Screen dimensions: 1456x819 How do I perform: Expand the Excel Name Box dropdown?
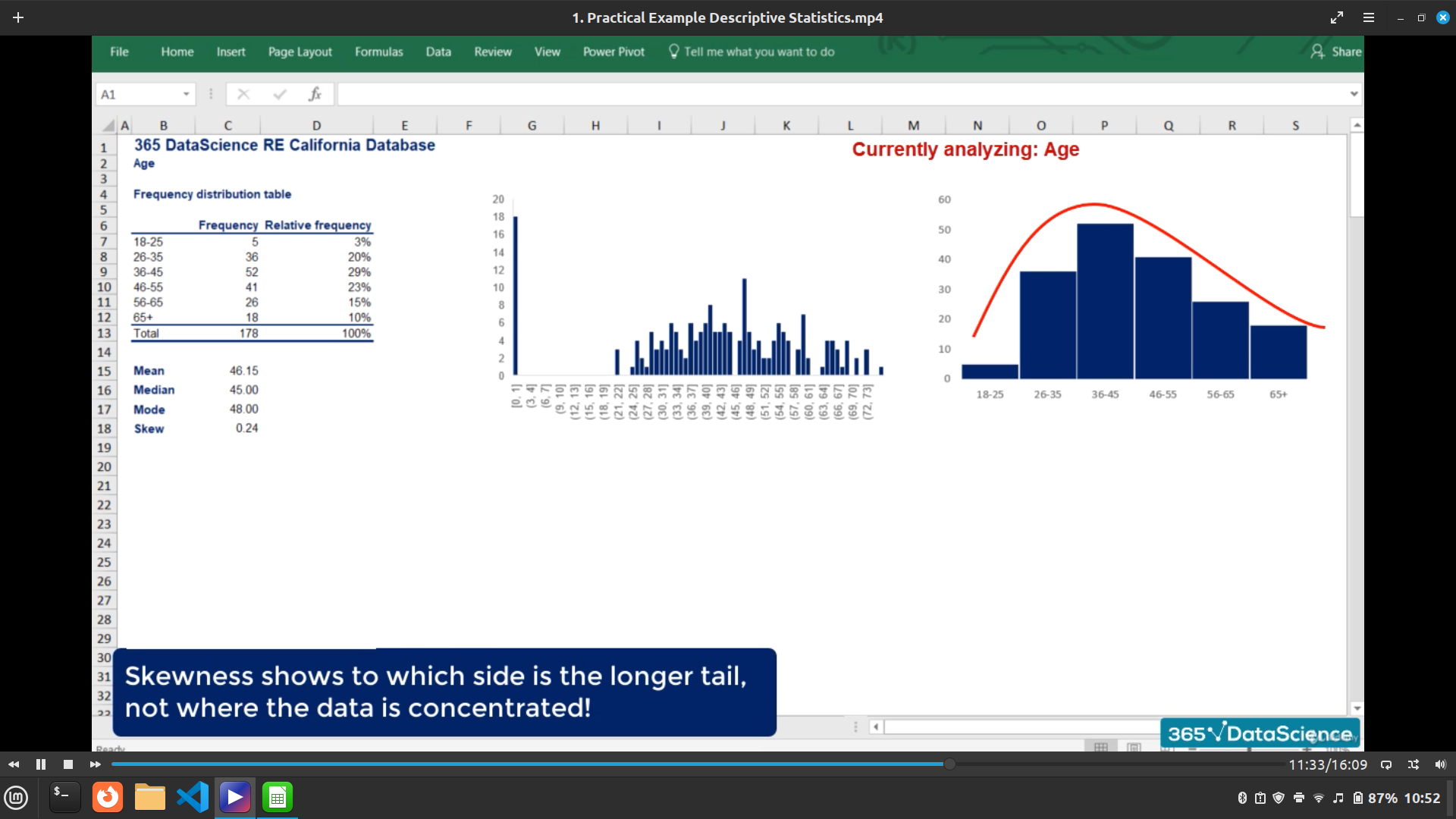[186, 94]
